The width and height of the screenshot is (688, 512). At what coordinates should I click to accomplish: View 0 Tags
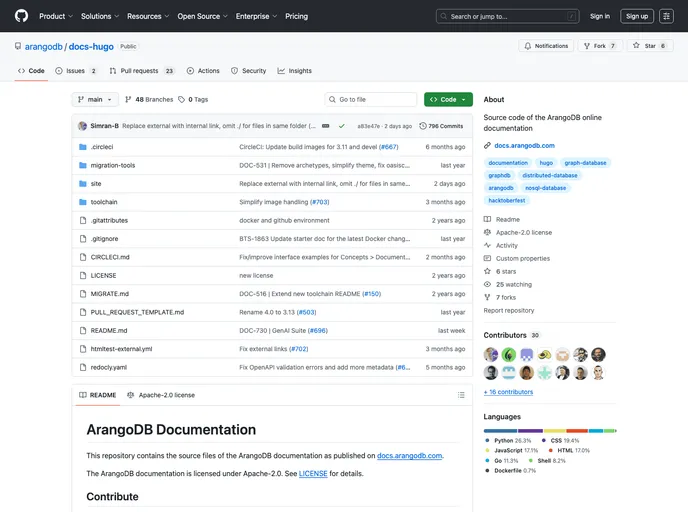pos(193,100)
